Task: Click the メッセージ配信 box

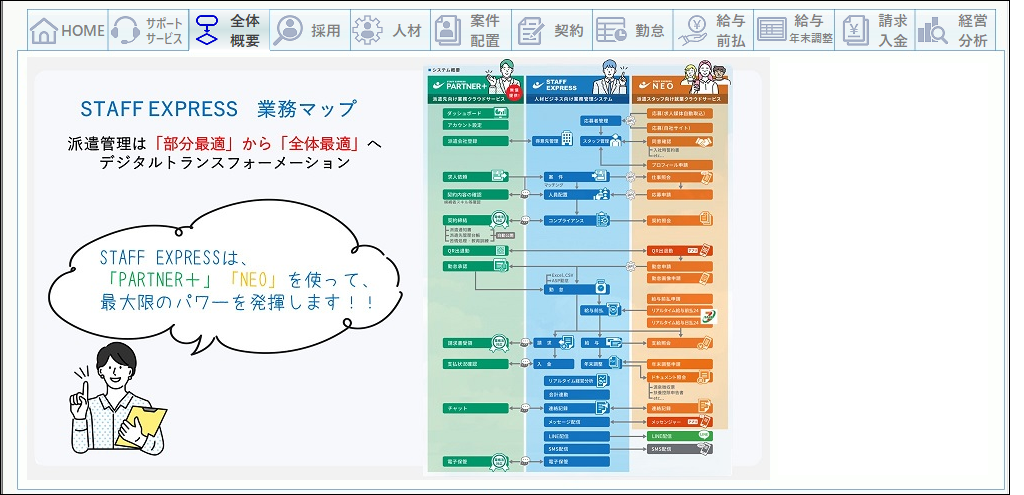Action: point(577,422)
